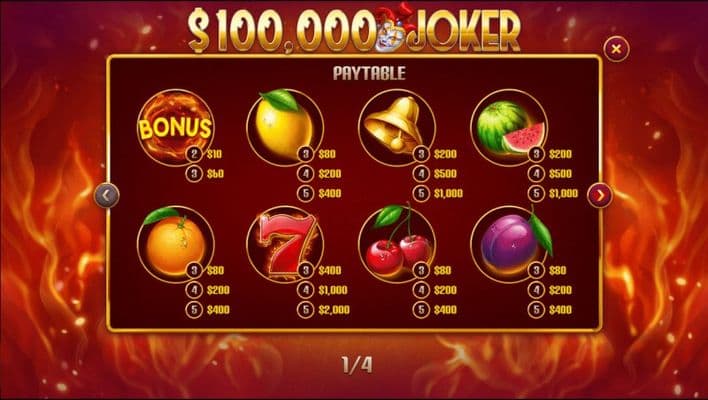Click the joker face in the logo

tap(390, 32)
